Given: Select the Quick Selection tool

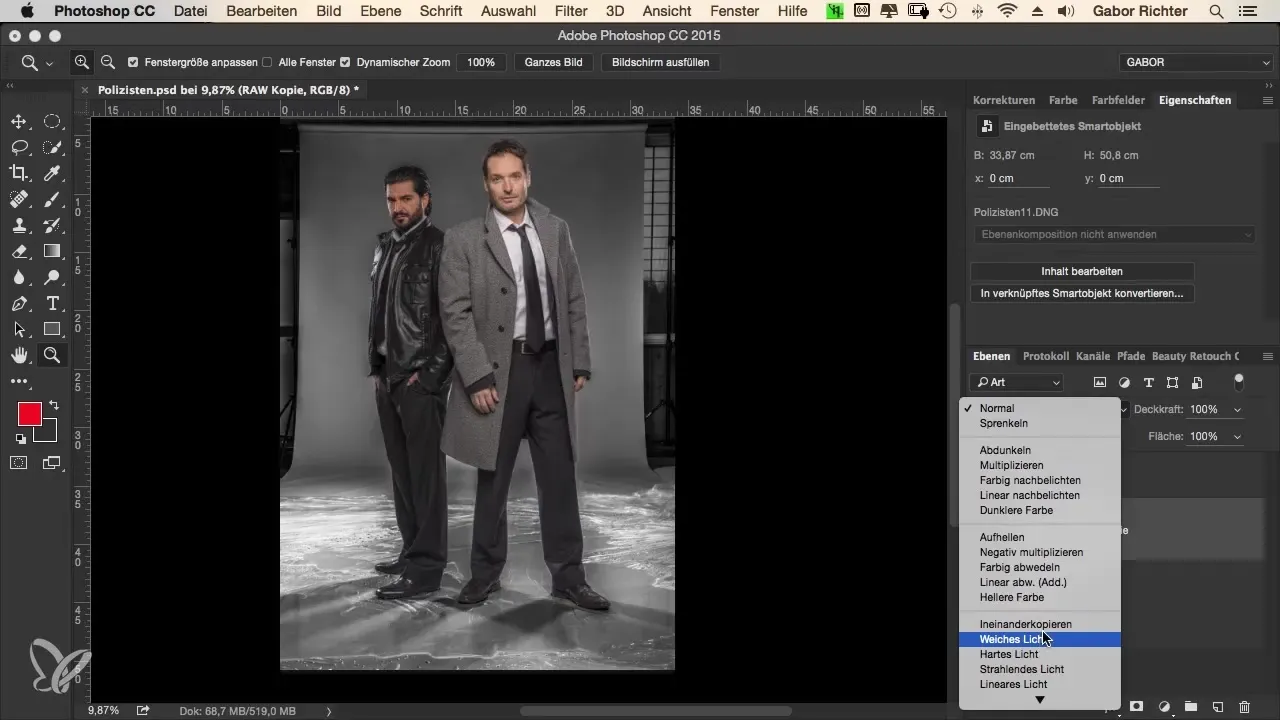Looking at the screenshot, I should point(52,148).
